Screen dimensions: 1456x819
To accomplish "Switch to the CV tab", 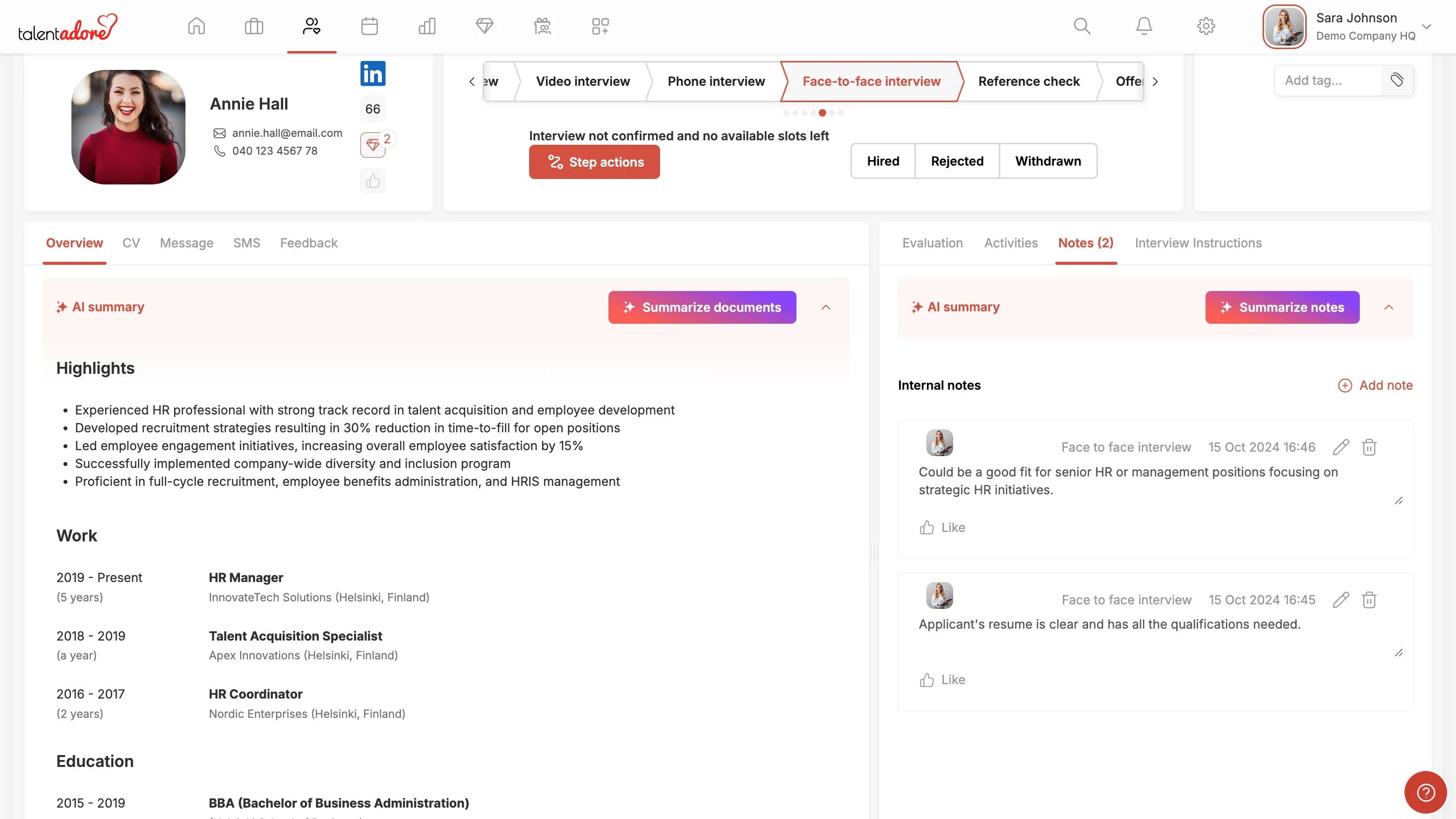I will [x=131, y=243].
